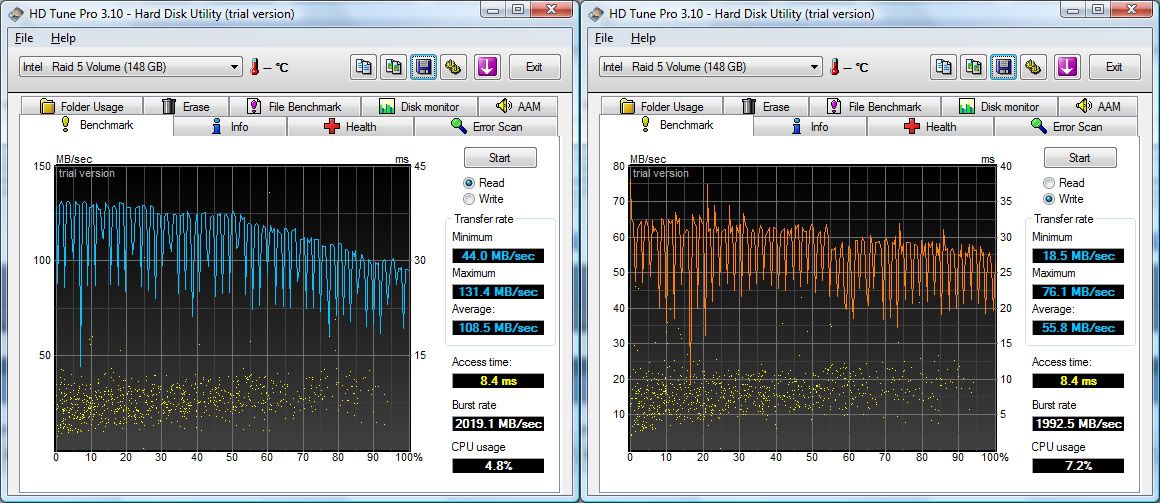Screen dimensions: 1160x503
Task: Click the thermometer temperature indicator, left window
Action: coord(255,67)
